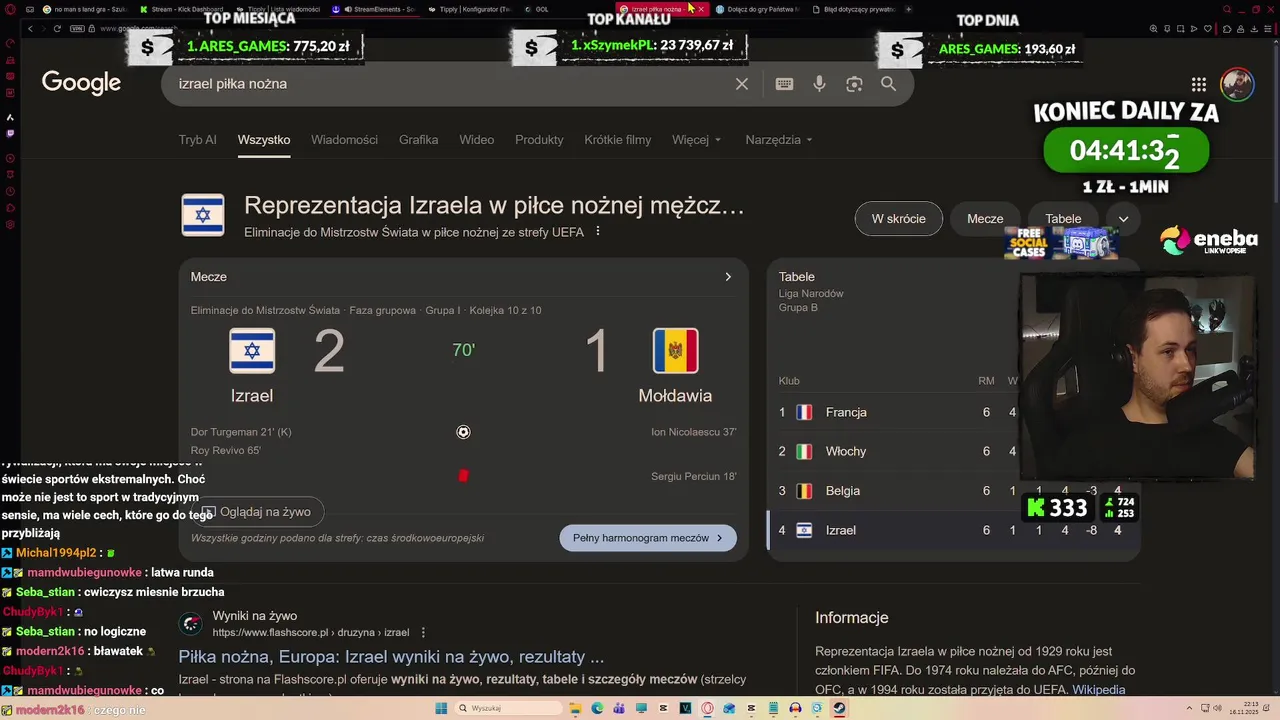The image size is (1280, 720).
Task: Open the Windows Start menu
Action: pos(441,708)
